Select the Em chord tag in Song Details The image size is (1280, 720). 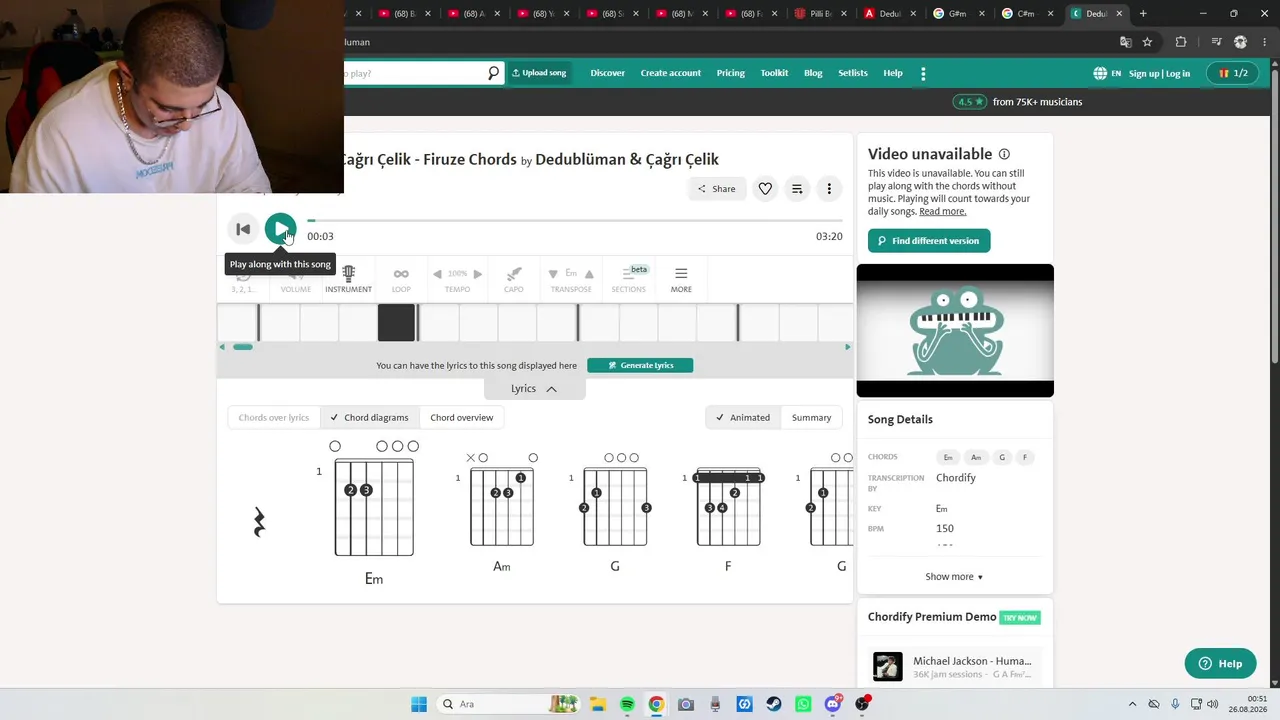click(948, 457)
